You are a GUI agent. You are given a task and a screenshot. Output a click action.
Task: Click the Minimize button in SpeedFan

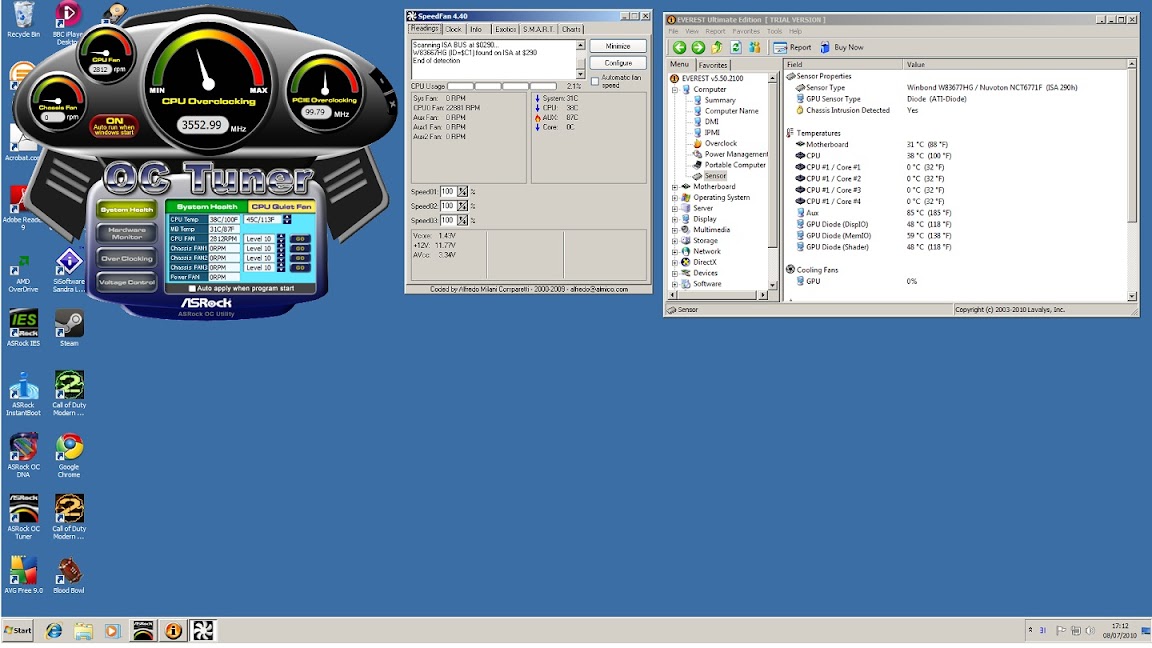coord(618,46)
